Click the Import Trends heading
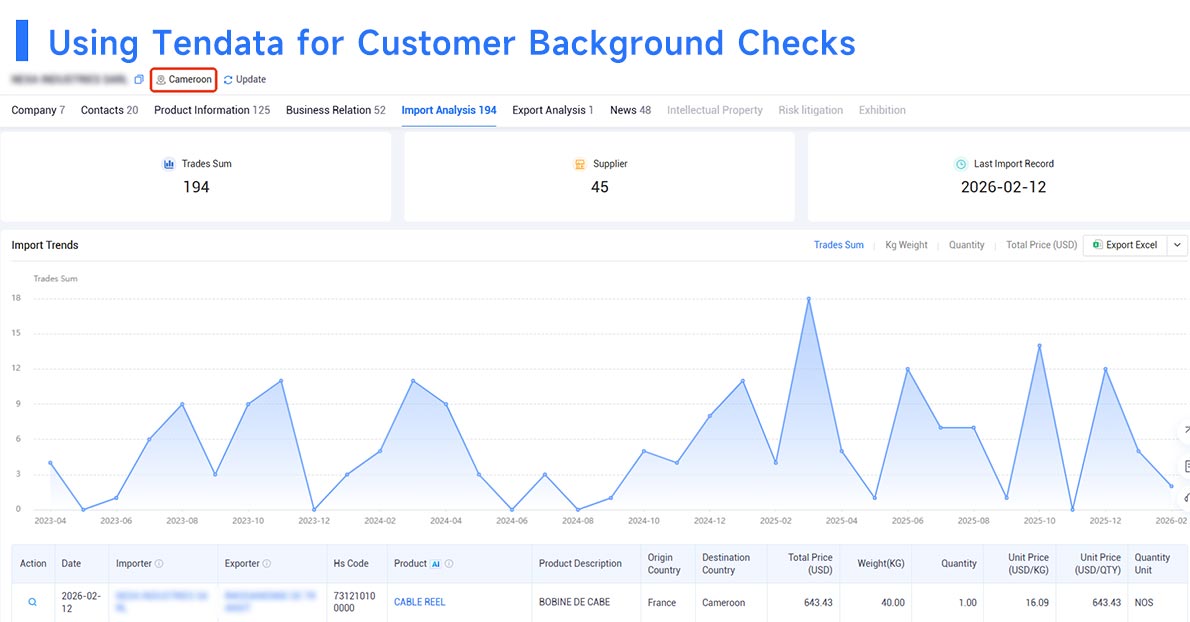The image size is (1190, 622). 45,245
